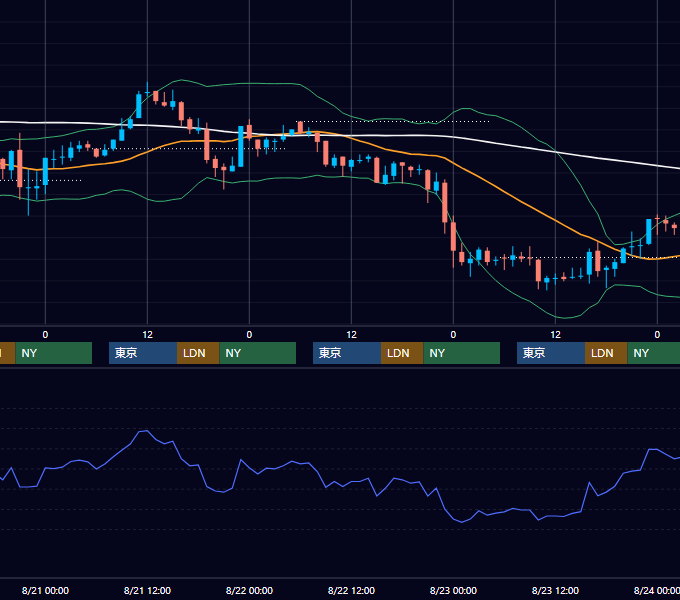Select the upper green Bollinger band line
Image resolution: width=680 pixels, height=600 pixels.
coord(330,104)
